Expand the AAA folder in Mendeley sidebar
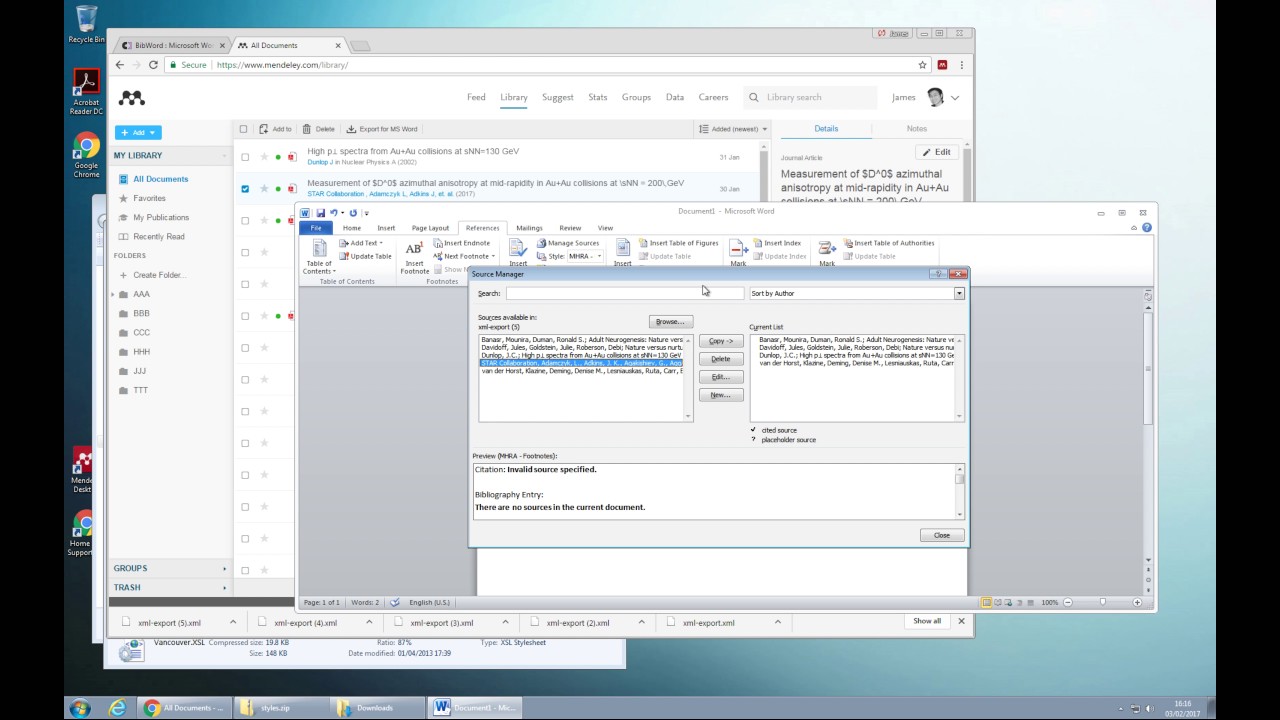Screen dimensions: 1280x720 point(113,294)
